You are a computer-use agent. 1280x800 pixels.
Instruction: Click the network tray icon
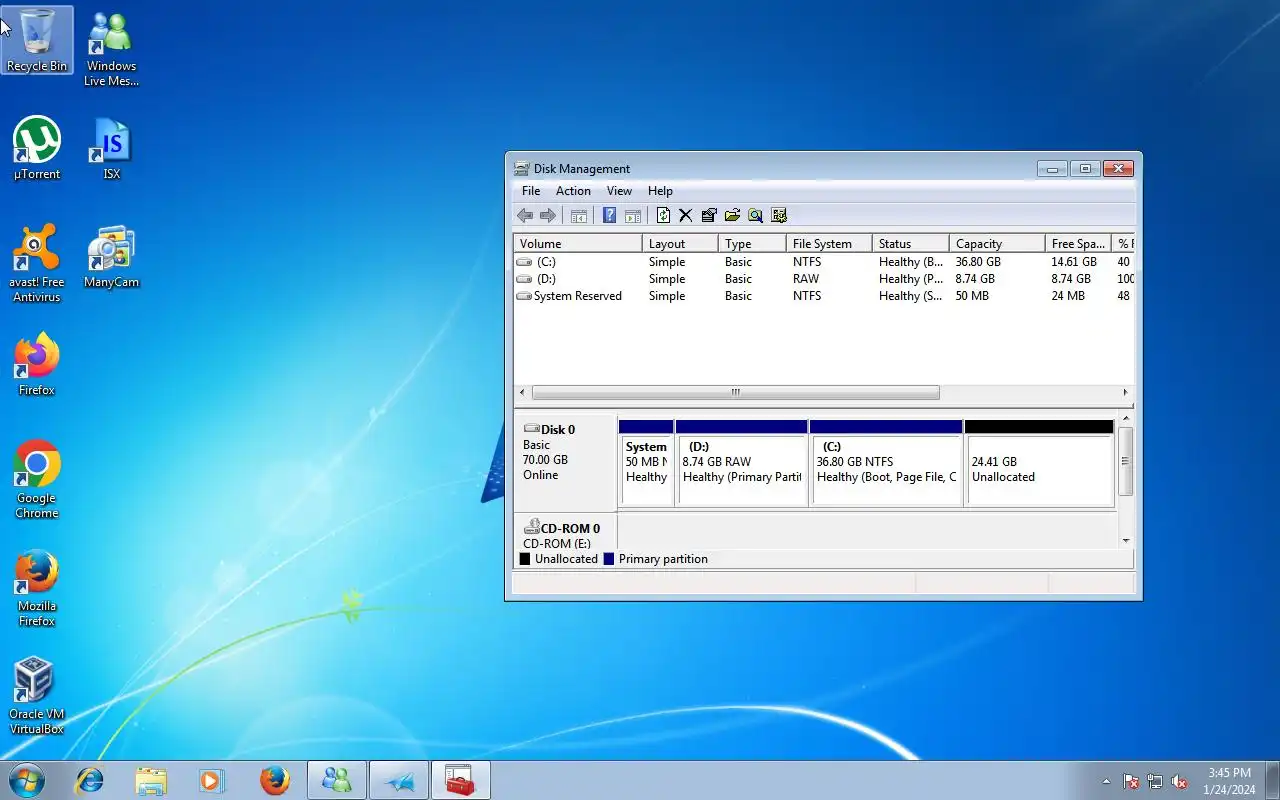1155,781
